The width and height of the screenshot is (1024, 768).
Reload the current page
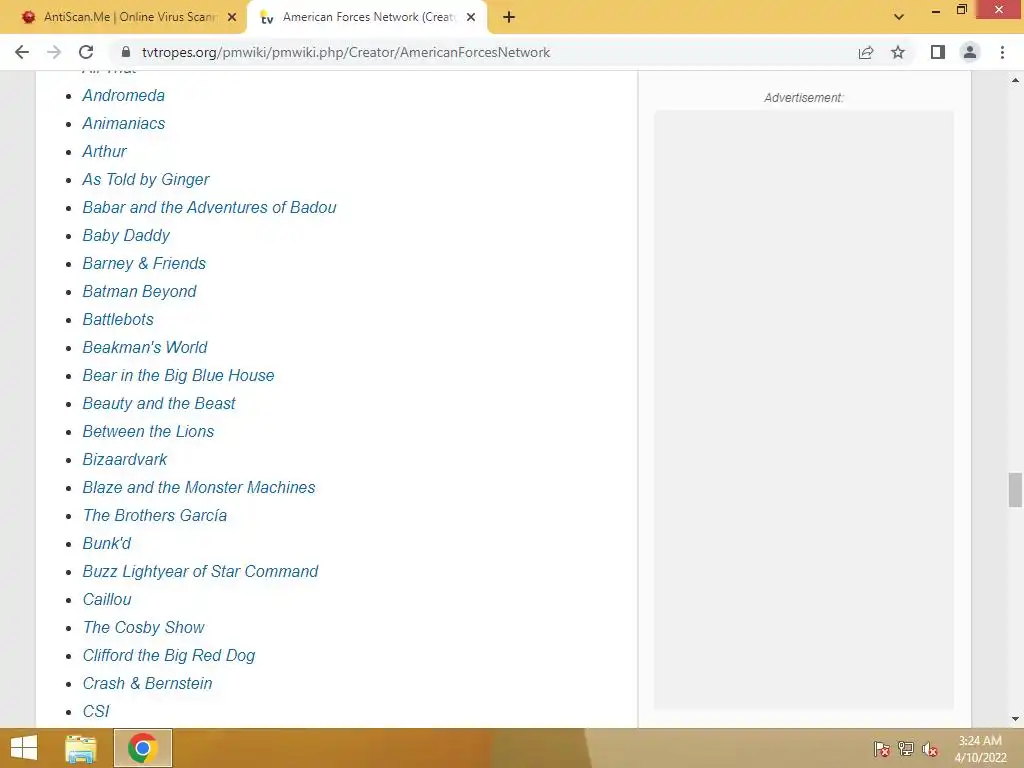[86, 52]
